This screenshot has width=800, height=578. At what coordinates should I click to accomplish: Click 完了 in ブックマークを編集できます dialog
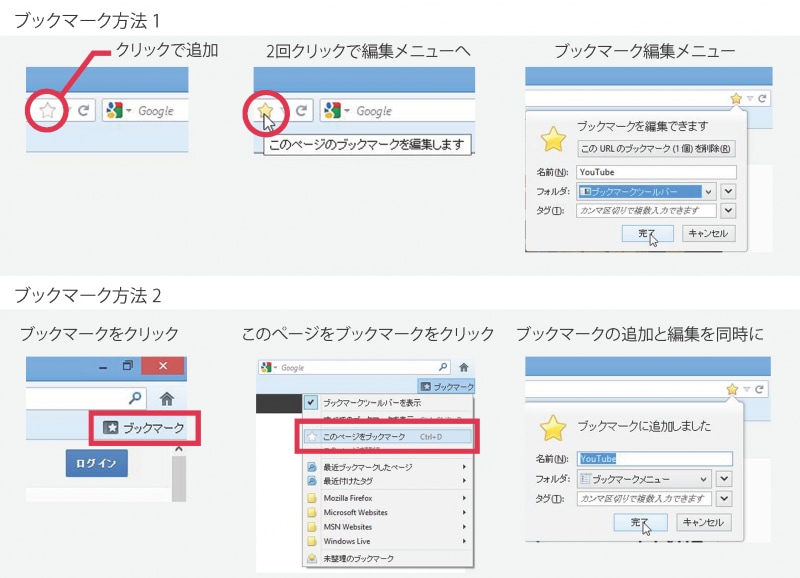click(x=647, y=234)
